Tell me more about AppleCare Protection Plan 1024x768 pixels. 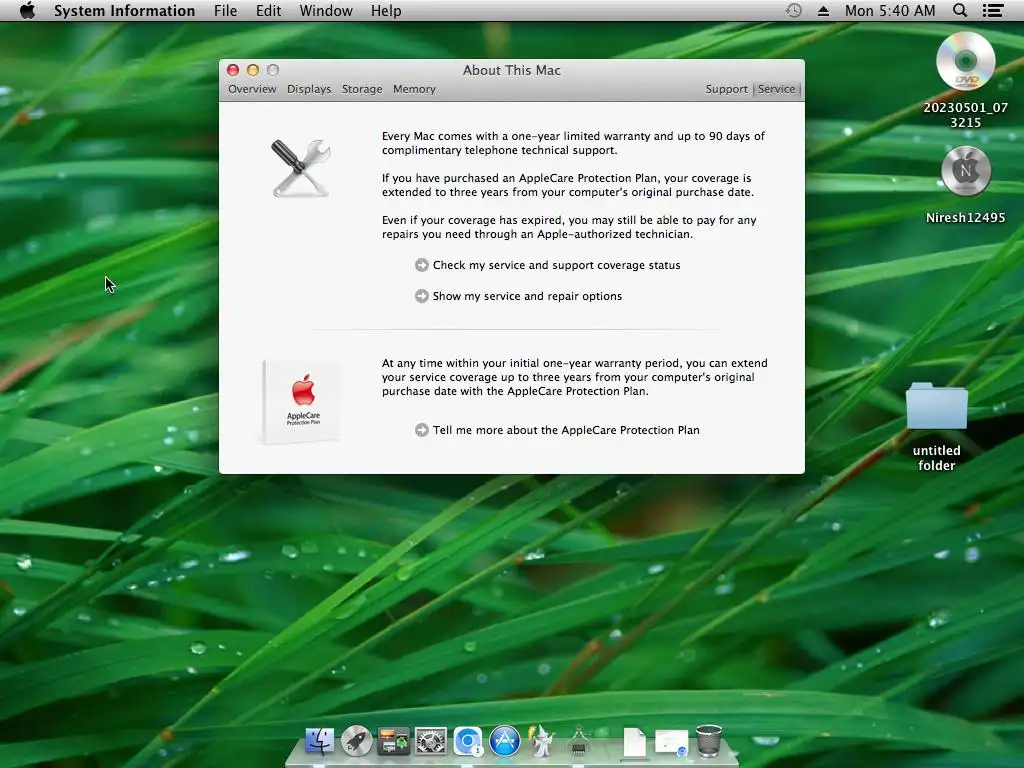point(566,430)
